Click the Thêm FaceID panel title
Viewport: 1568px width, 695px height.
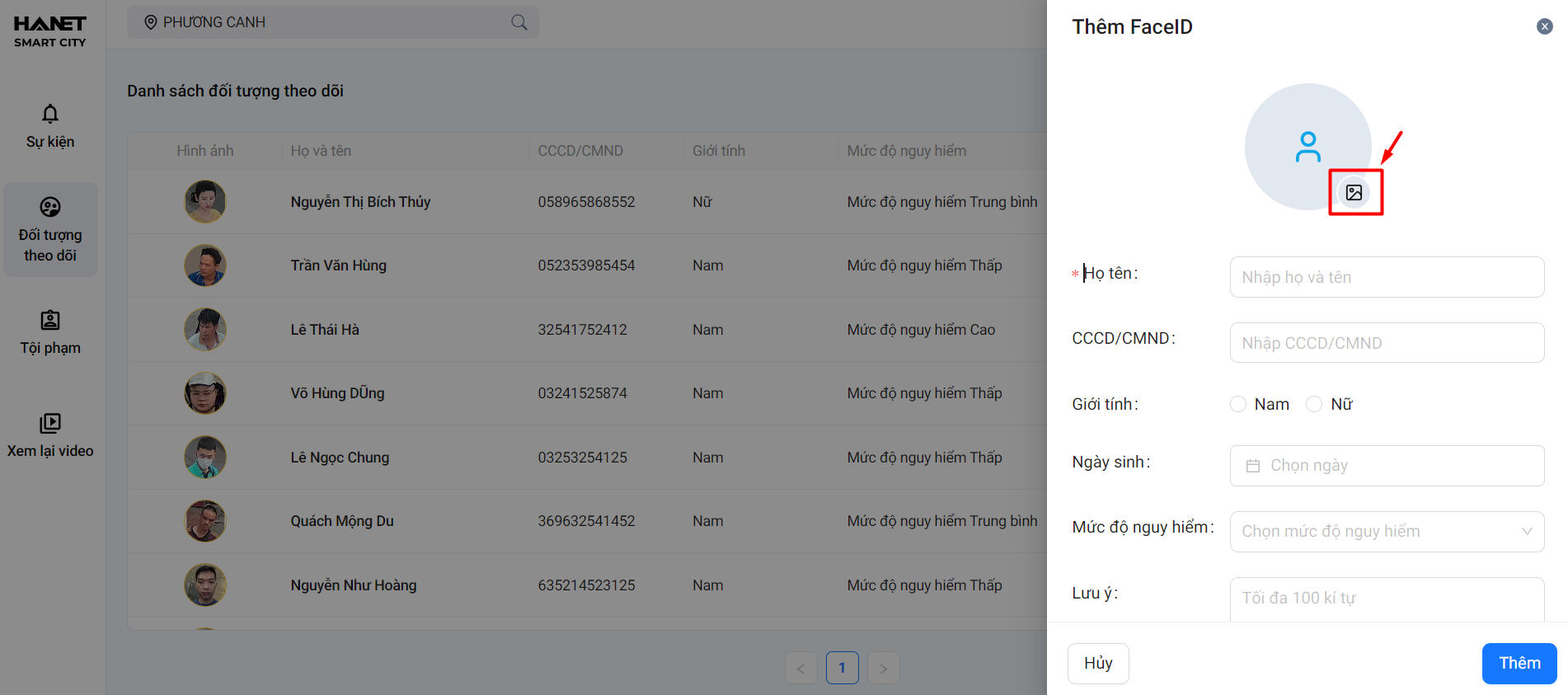1132,26
